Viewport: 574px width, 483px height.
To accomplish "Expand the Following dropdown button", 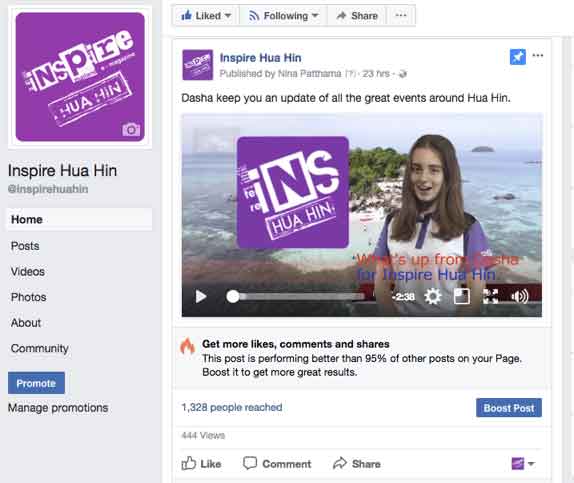I will pyautogui.click(x=283, y=15).
